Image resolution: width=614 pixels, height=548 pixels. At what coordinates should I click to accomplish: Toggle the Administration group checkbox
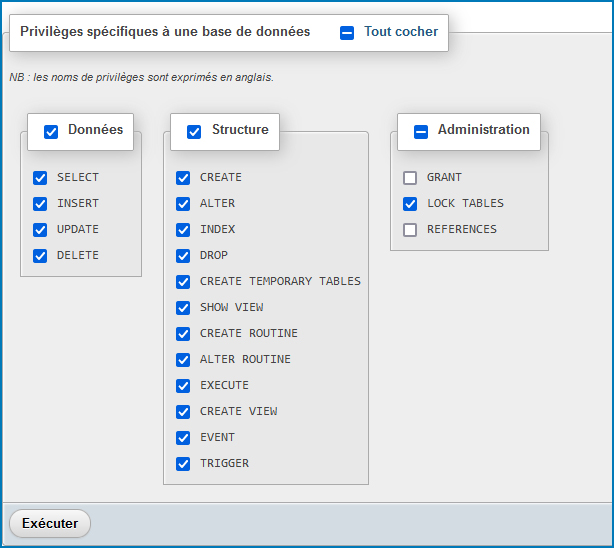(x=421, y=132)
